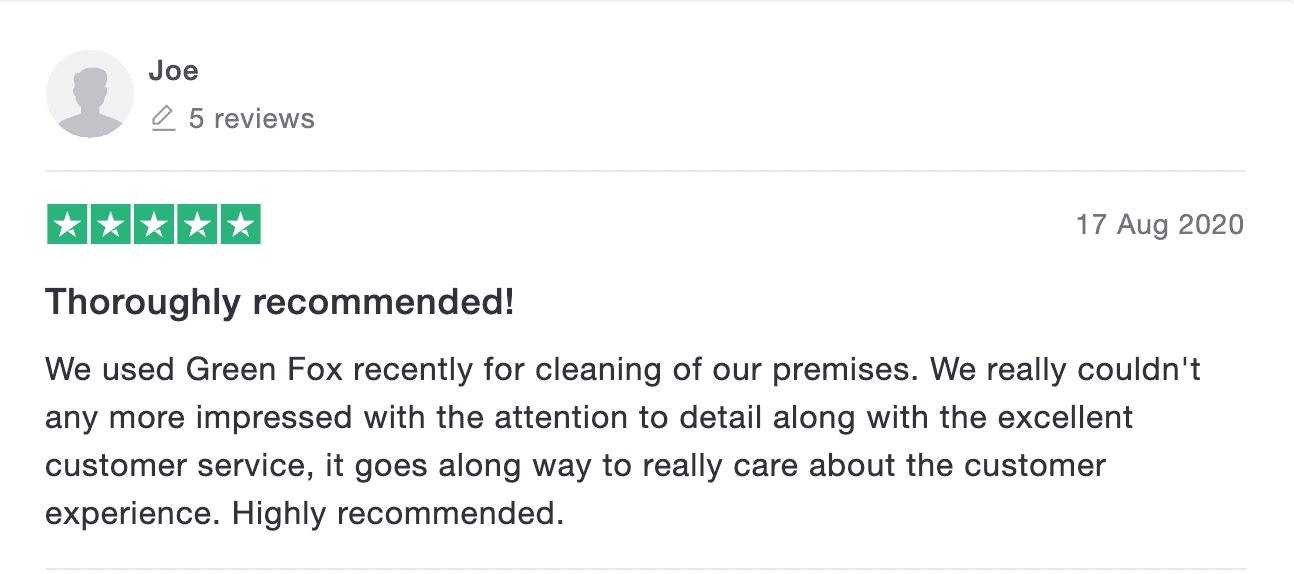Viewport: 1294px width, 574px height.
Task: Click the phrase 'We really couldn't'
Action: (x=1065, y=370)
